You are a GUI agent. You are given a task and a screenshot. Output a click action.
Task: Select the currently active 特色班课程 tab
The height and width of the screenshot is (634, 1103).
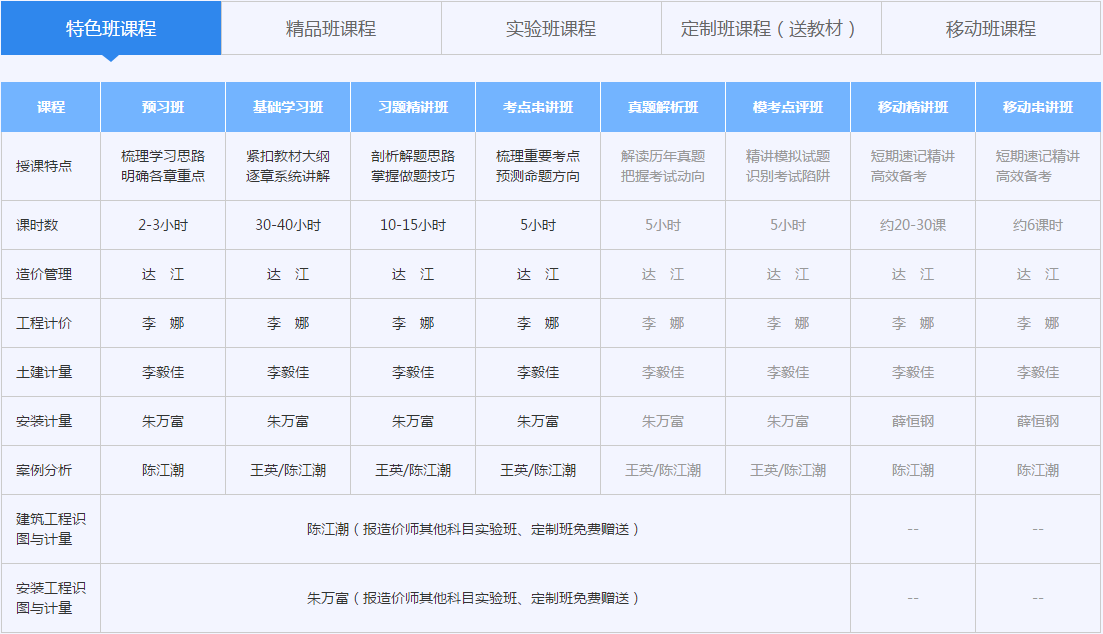click(111, 29)
